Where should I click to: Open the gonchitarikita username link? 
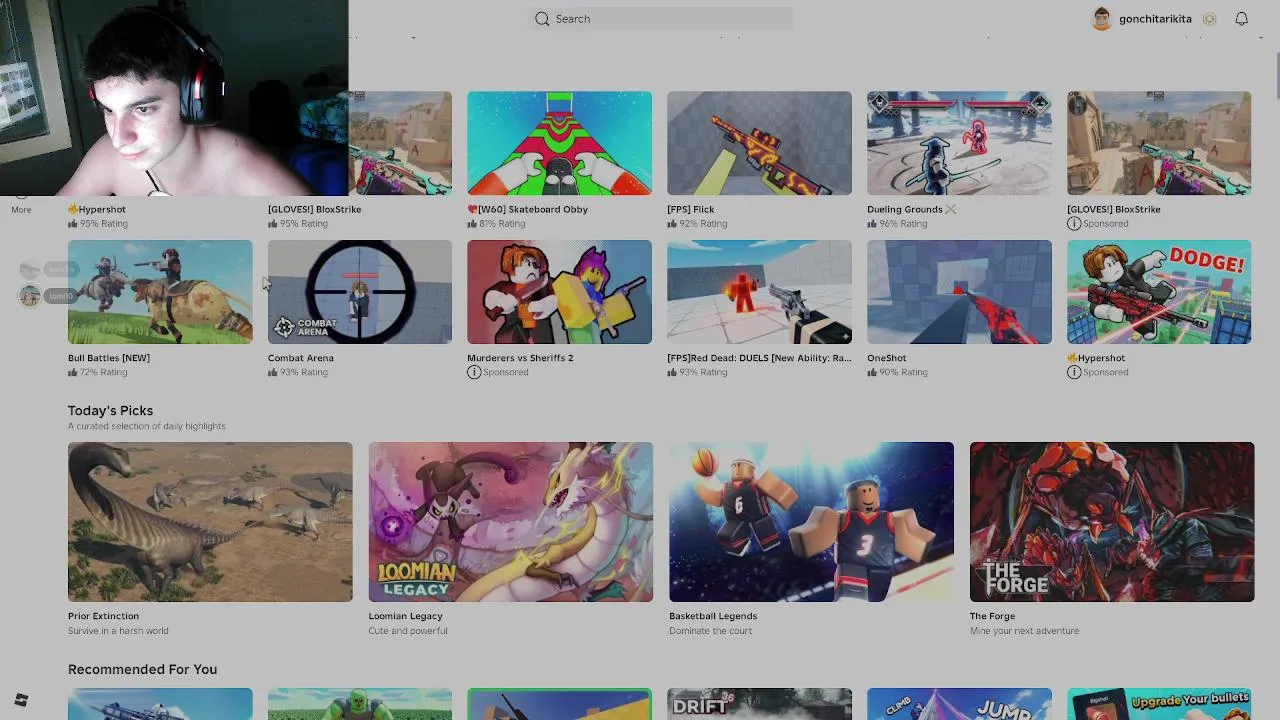[x=1155, y=19]
